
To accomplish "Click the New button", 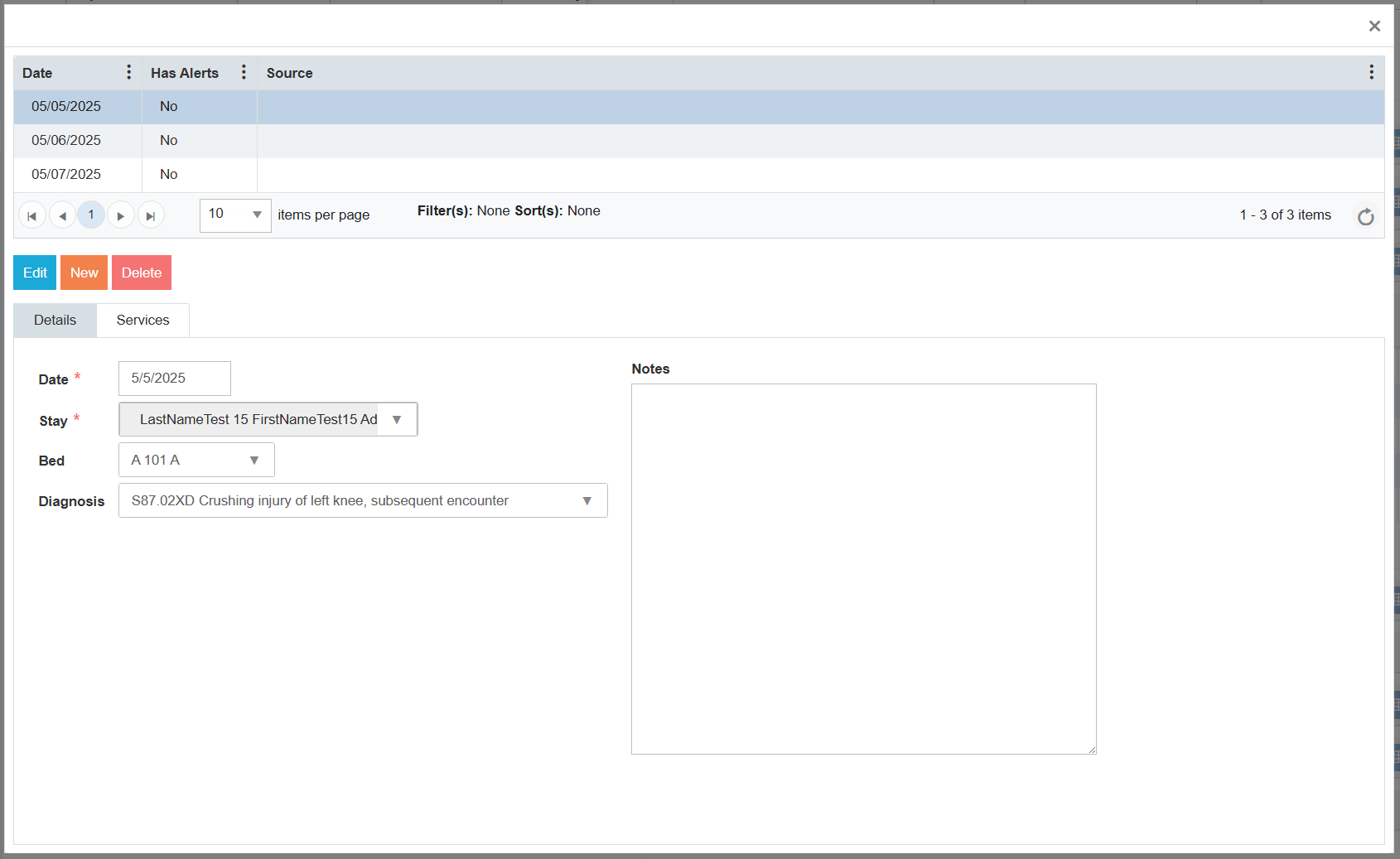I will click(x=84, y=273).
